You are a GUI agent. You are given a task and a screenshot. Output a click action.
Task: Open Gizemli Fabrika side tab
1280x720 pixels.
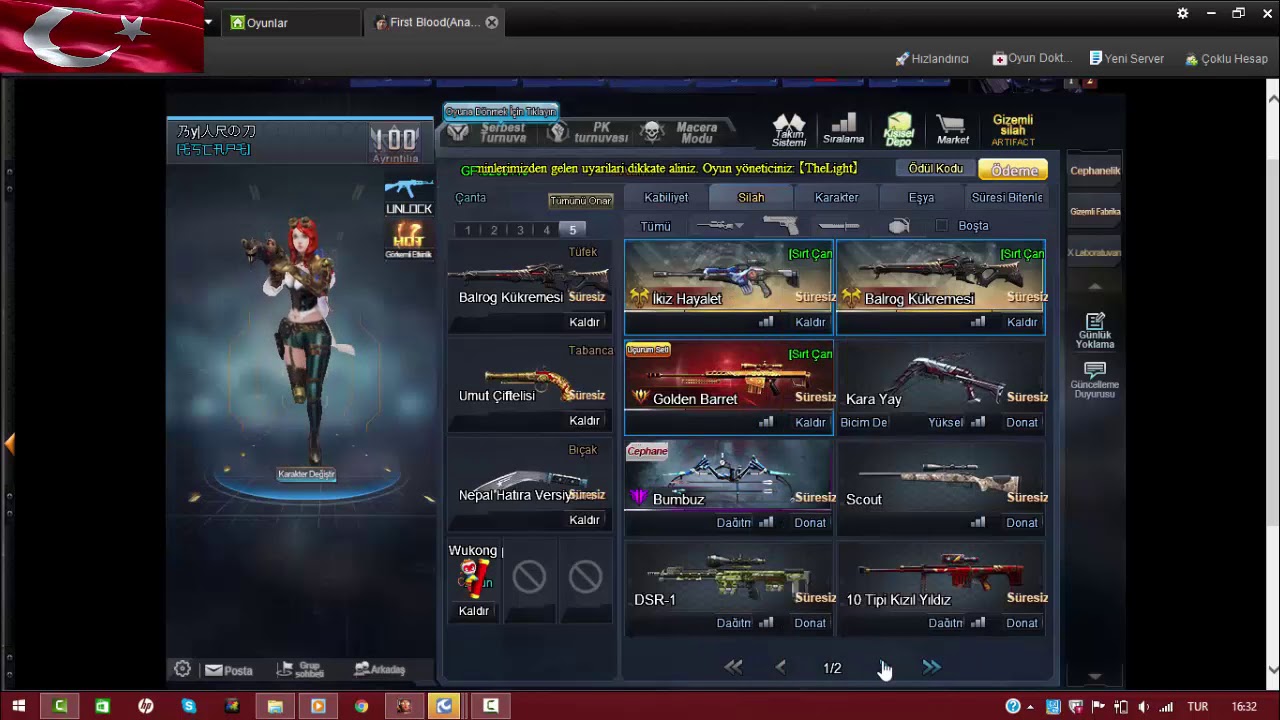click(x=1095, y=212)
